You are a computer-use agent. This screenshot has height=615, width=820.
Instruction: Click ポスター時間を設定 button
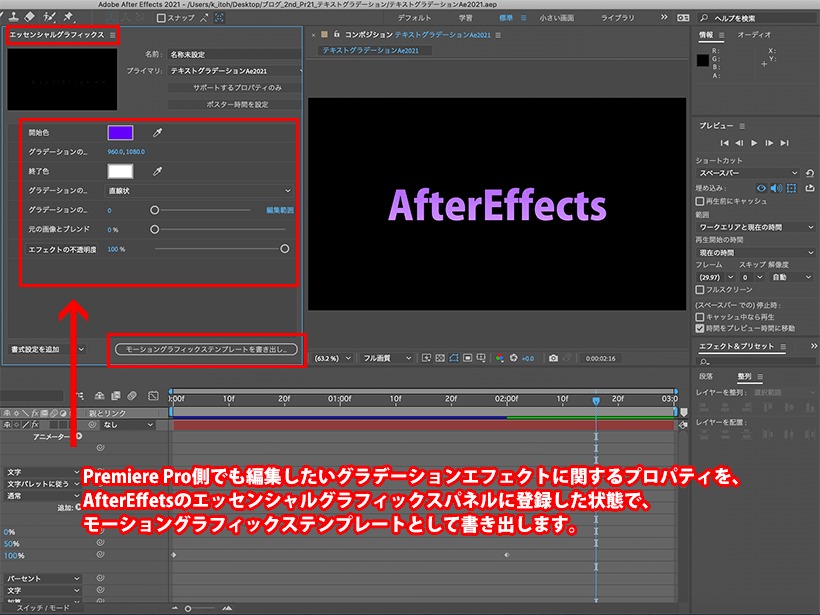pyautogui.click(x=237, y=105)
